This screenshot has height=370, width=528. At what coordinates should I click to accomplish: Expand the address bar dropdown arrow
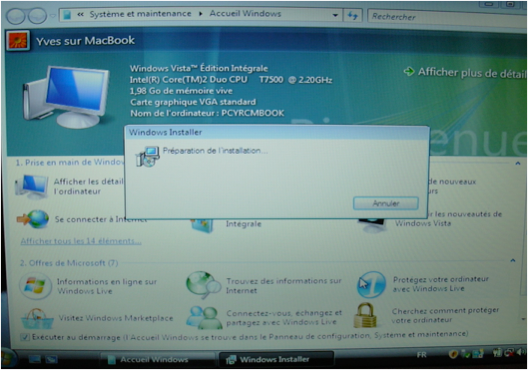tap(335, 15)
